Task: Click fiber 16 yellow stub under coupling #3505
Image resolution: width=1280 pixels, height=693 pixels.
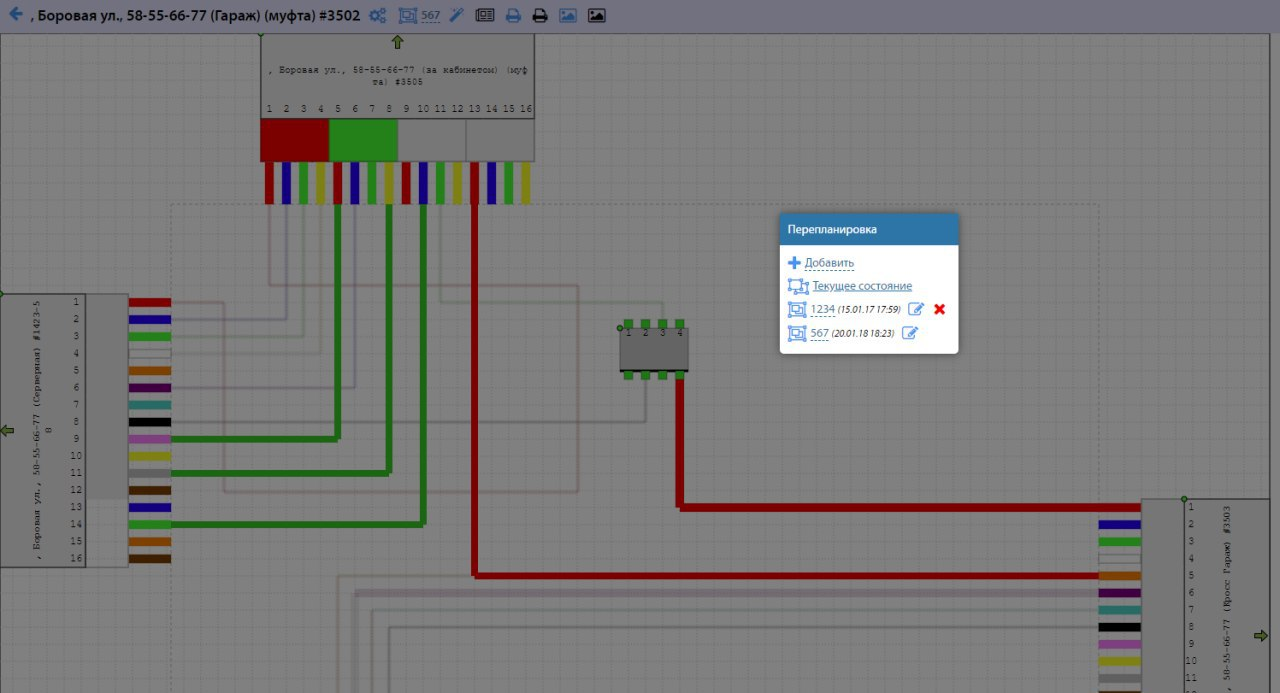Action: tap(526, 183)
